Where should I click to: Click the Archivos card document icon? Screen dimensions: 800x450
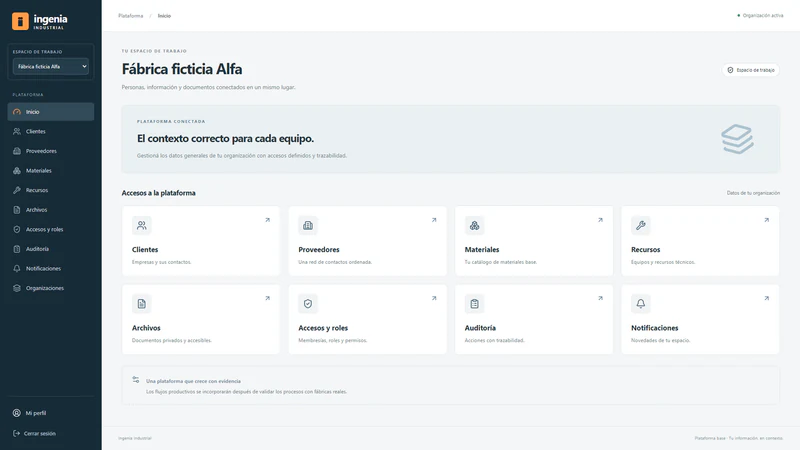click(142, 304)
